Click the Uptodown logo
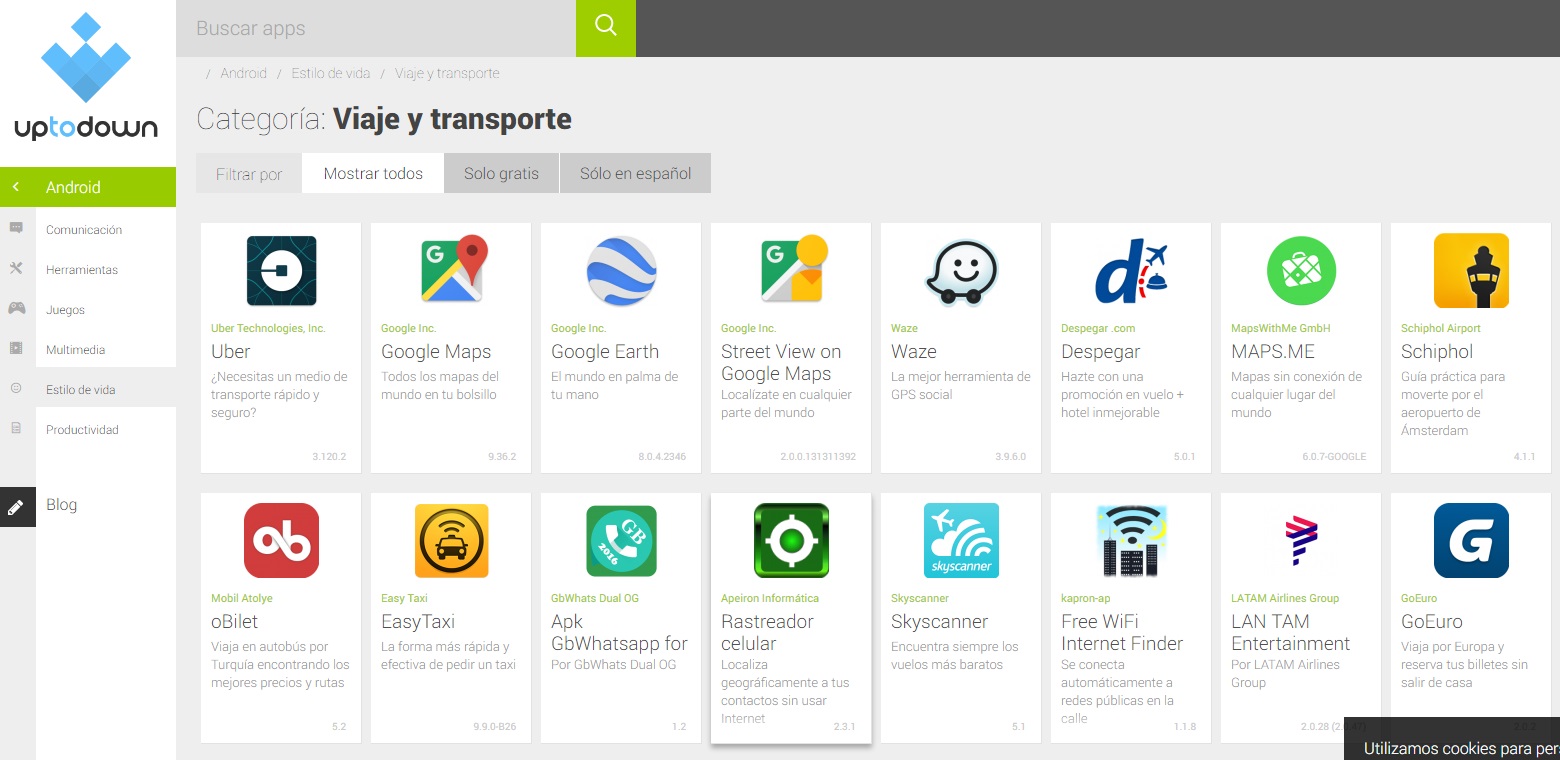The height and width of the screenshot is (760, 1560). point(86,78)
